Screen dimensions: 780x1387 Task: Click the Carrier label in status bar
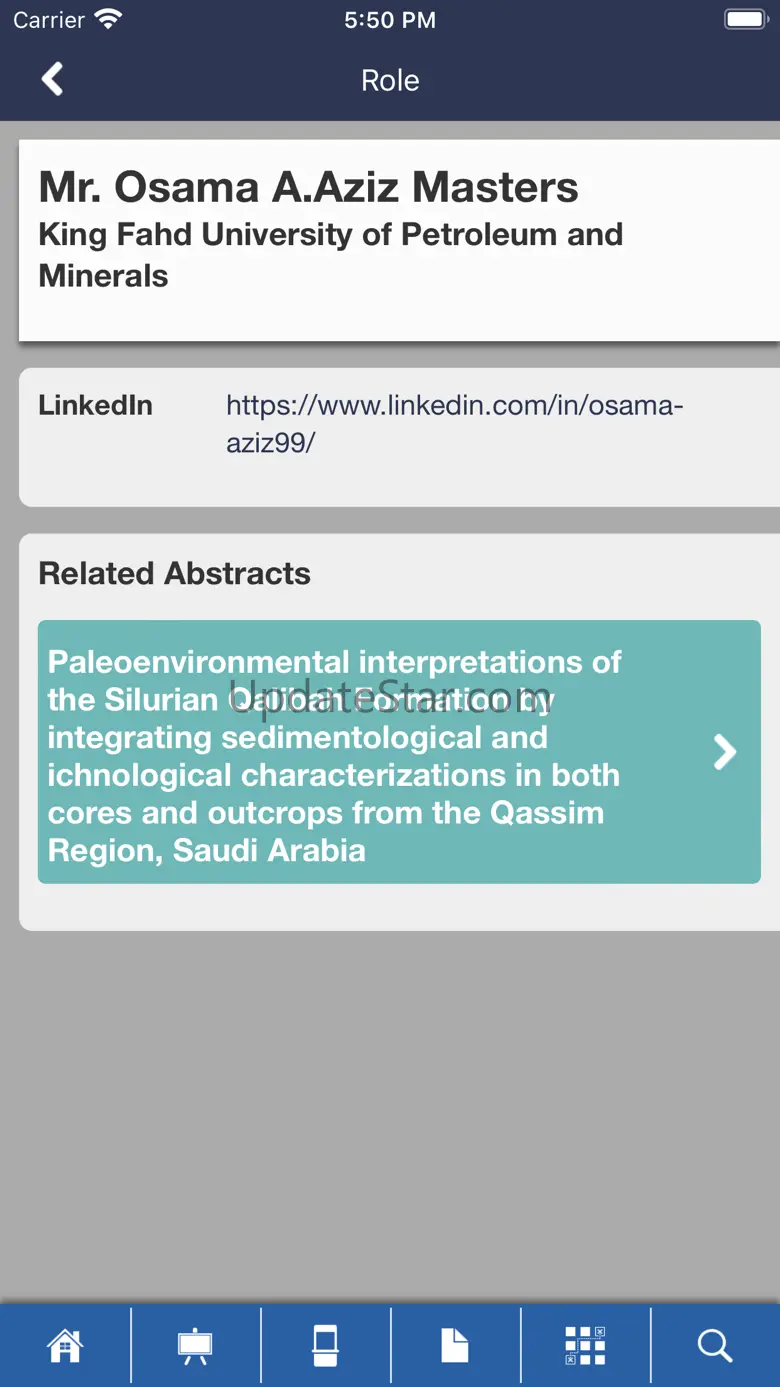click(x=48, y=20)
